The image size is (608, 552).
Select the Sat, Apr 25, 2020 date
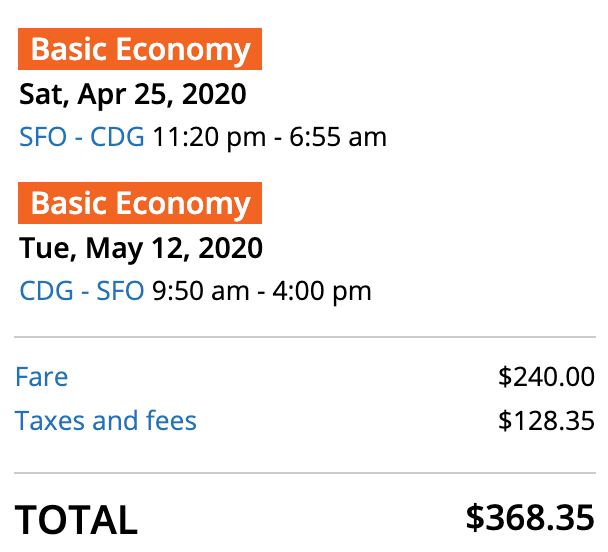pyautogui.click(x=133, y=95)
